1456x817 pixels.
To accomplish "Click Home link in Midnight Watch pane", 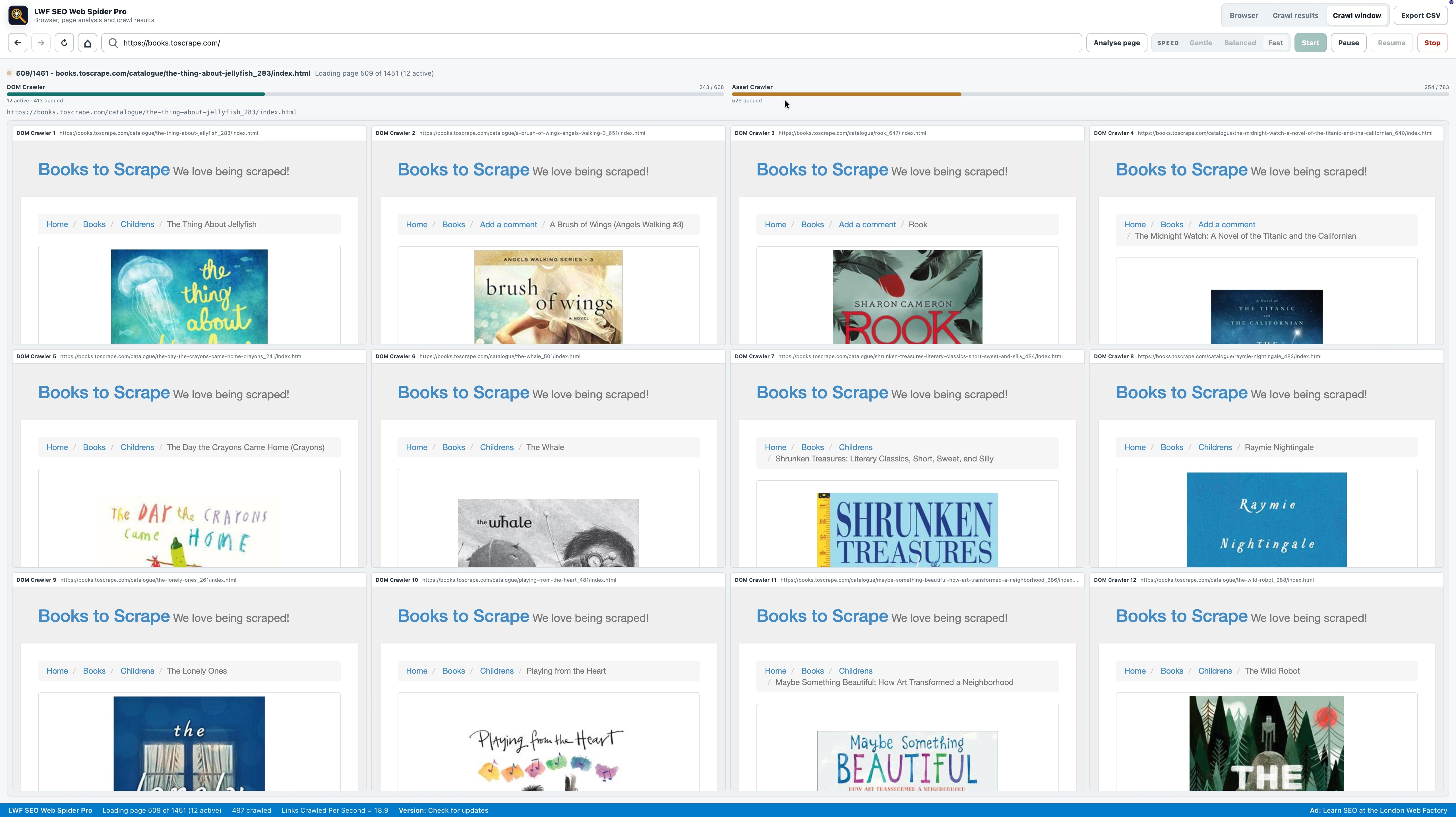I will point(1134,224).
